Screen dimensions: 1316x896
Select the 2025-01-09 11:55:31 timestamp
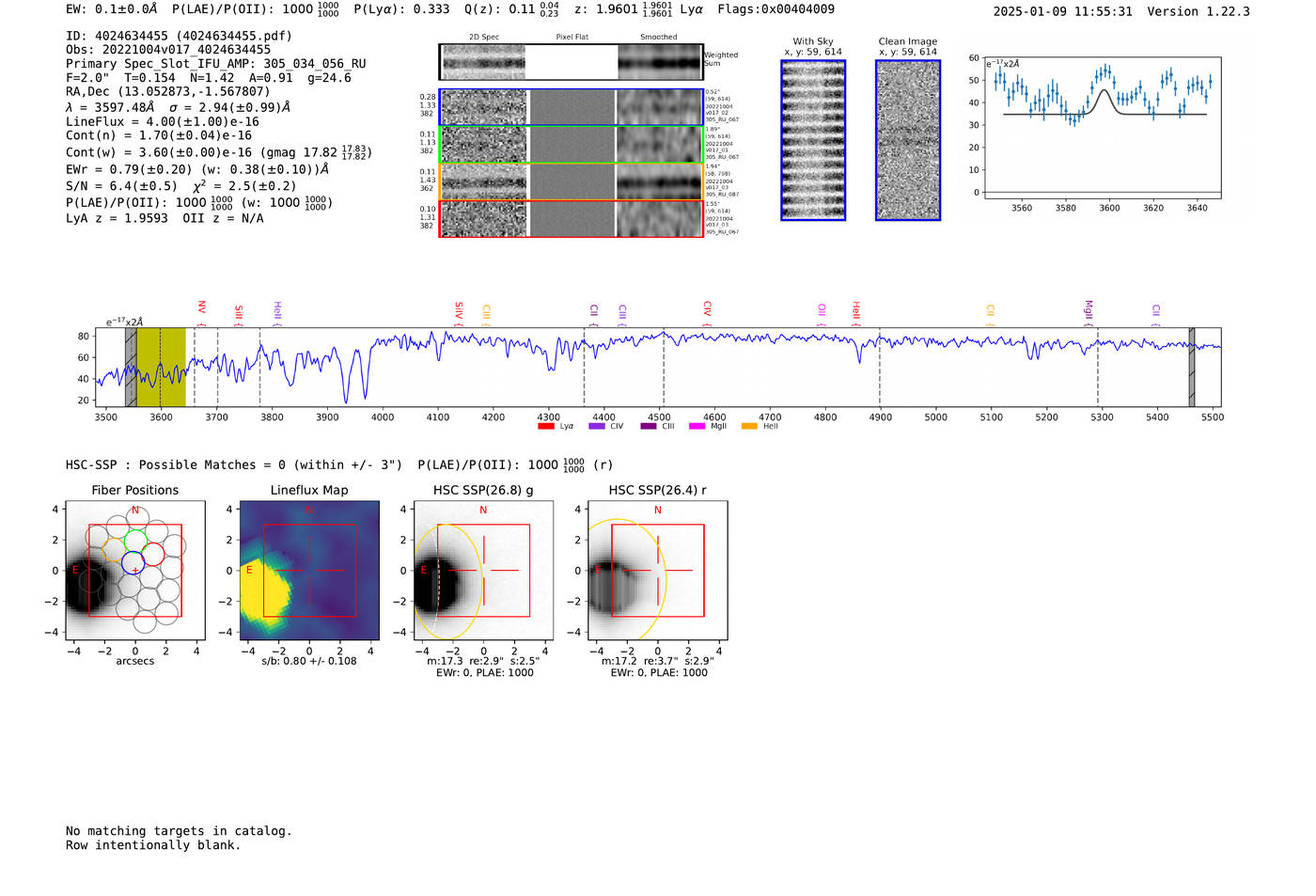pos(1062,11)
